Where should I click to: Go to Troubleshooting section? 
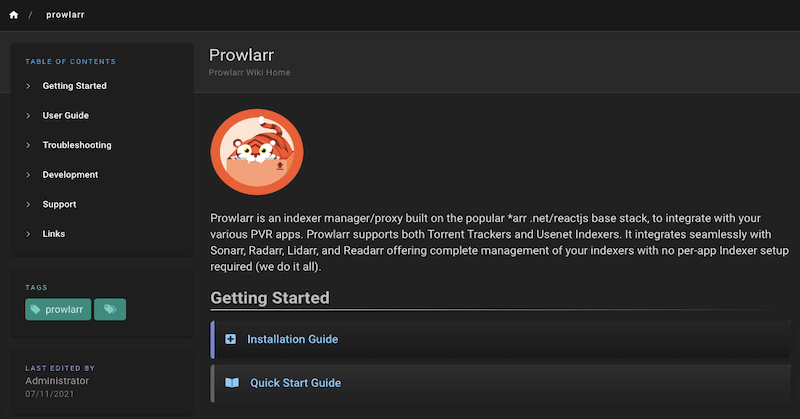click(x=77, y=146)
